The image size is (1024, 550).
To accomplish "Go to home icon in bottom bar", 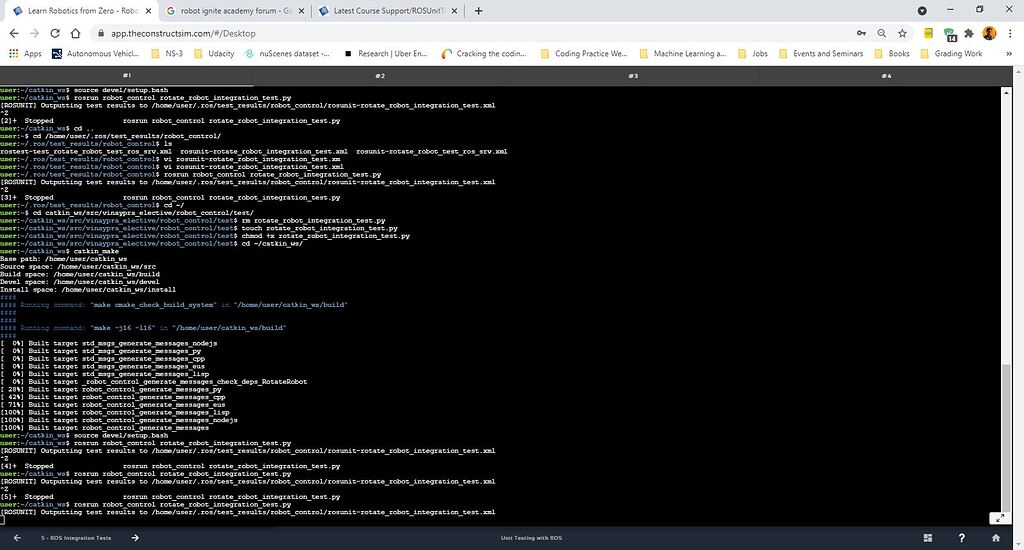I will pyautogui.click(x=995, y=538).
